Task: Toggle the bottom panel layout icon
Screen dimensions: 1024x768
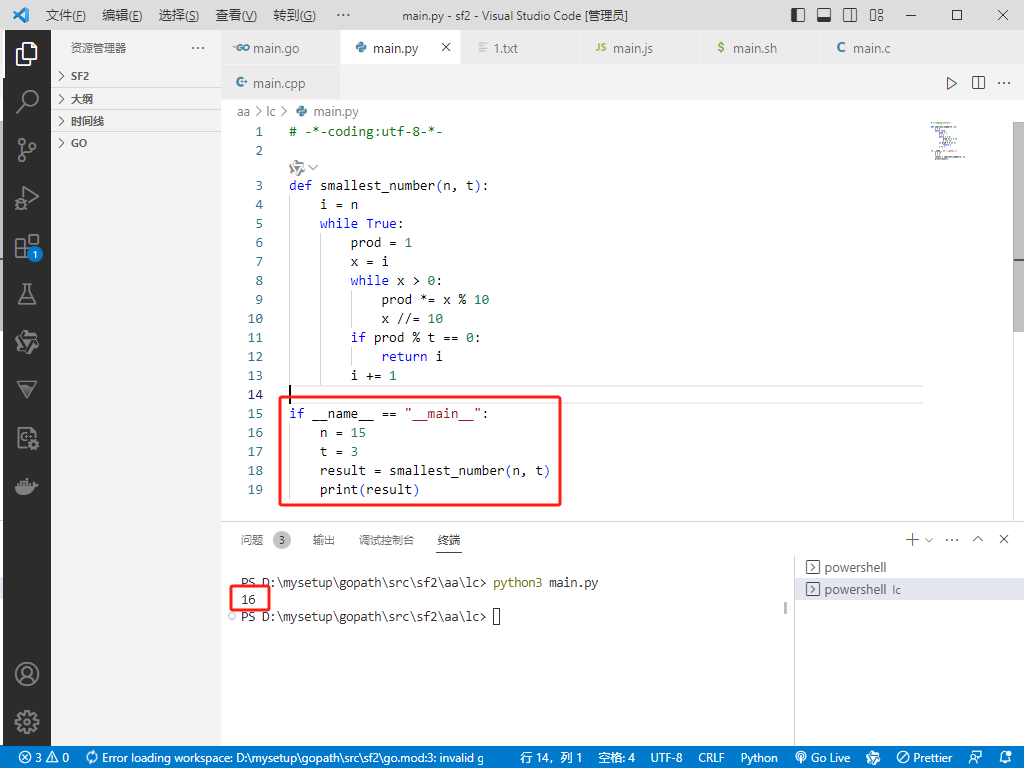Action: (x=824, y=15)
